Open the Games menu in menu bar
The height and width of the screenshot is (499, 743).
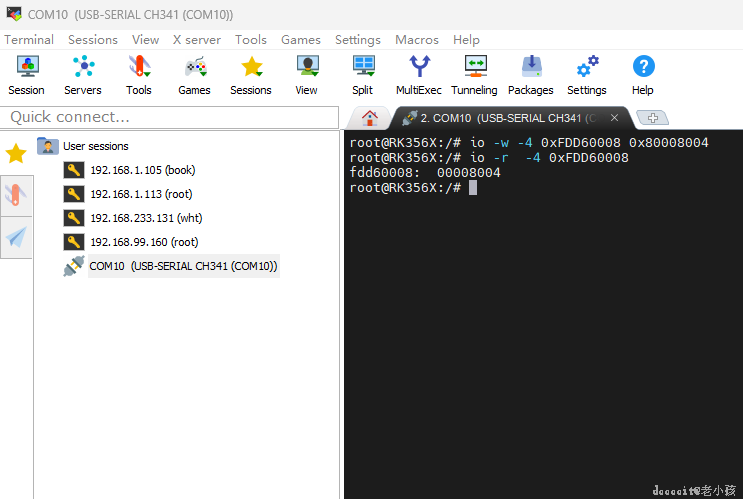tap(300, 40)
